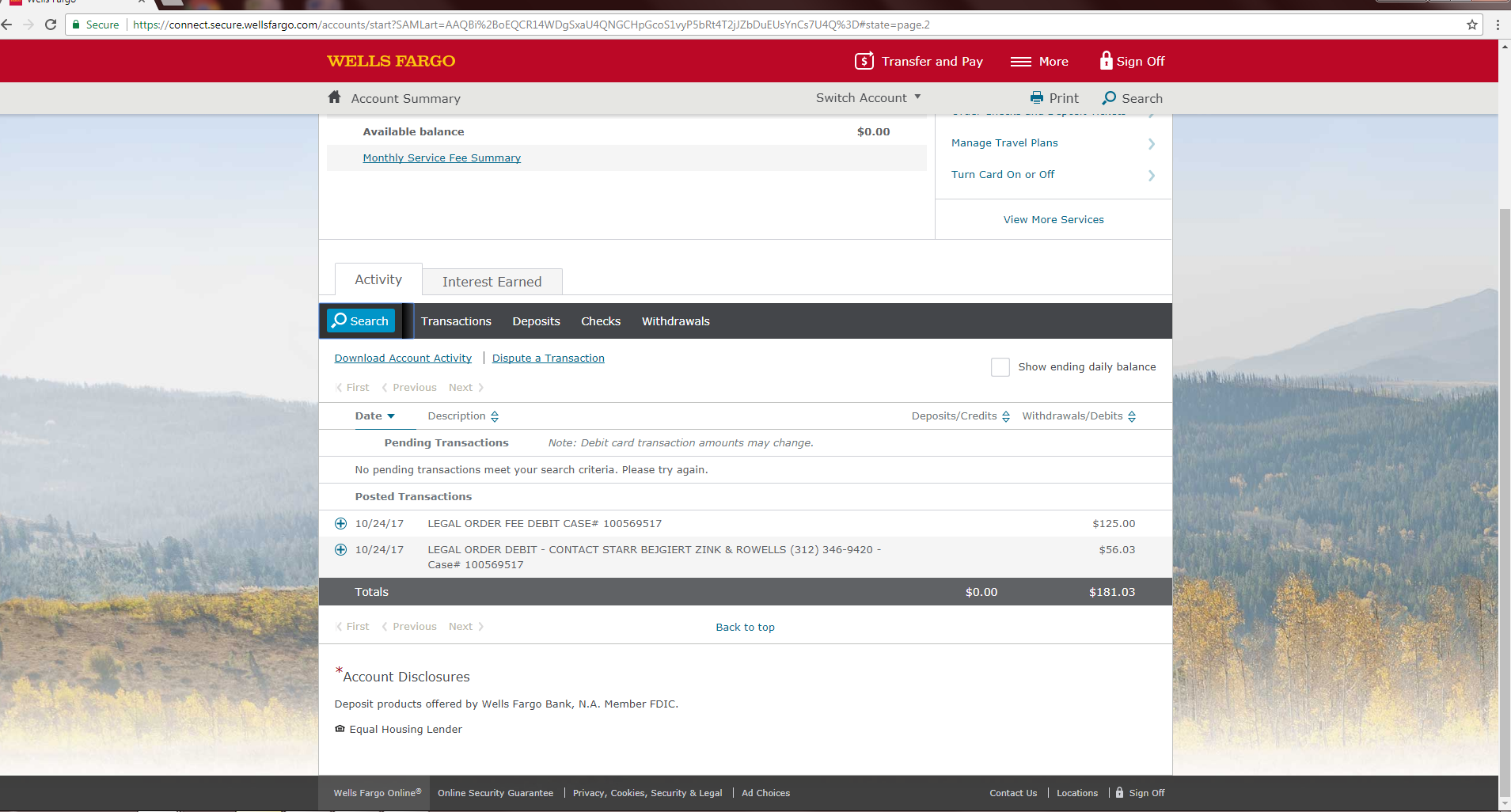Open Privacy, Cookies, Security & Legal link

[647, 793]
